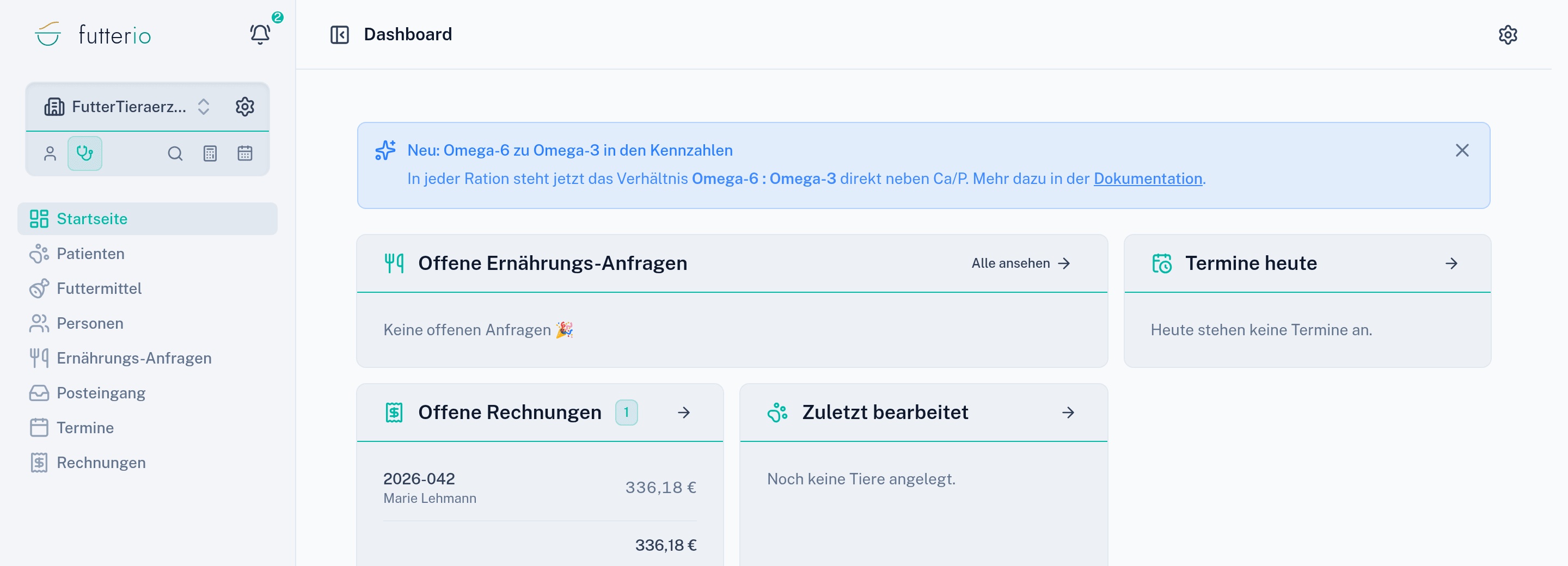Click the Marie Lehmann name
The width and height of the screenshot is (1568, 566).
pyautogui.click(x=430, y=498)
